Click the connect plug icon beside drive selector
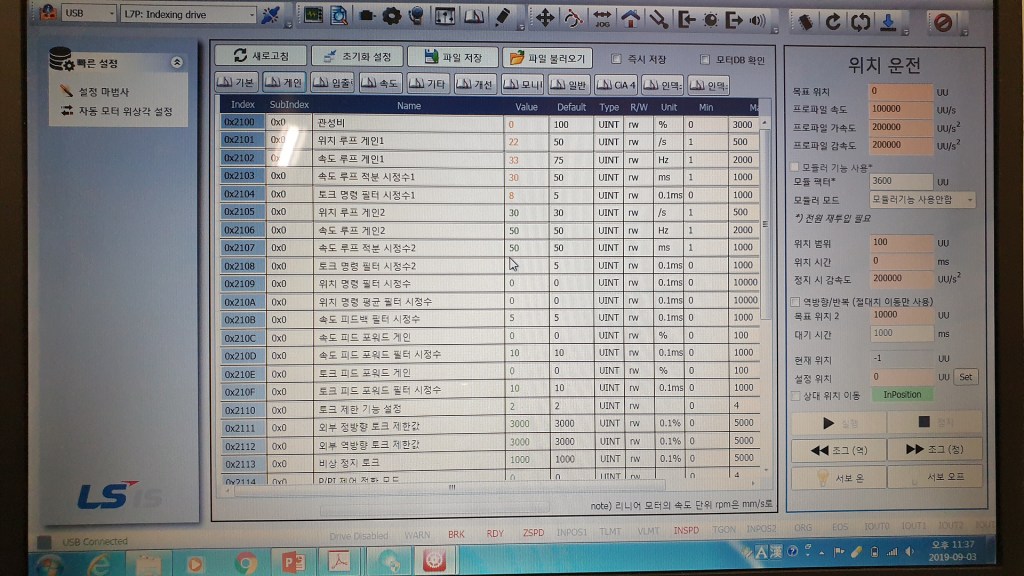 pos(270,16)
